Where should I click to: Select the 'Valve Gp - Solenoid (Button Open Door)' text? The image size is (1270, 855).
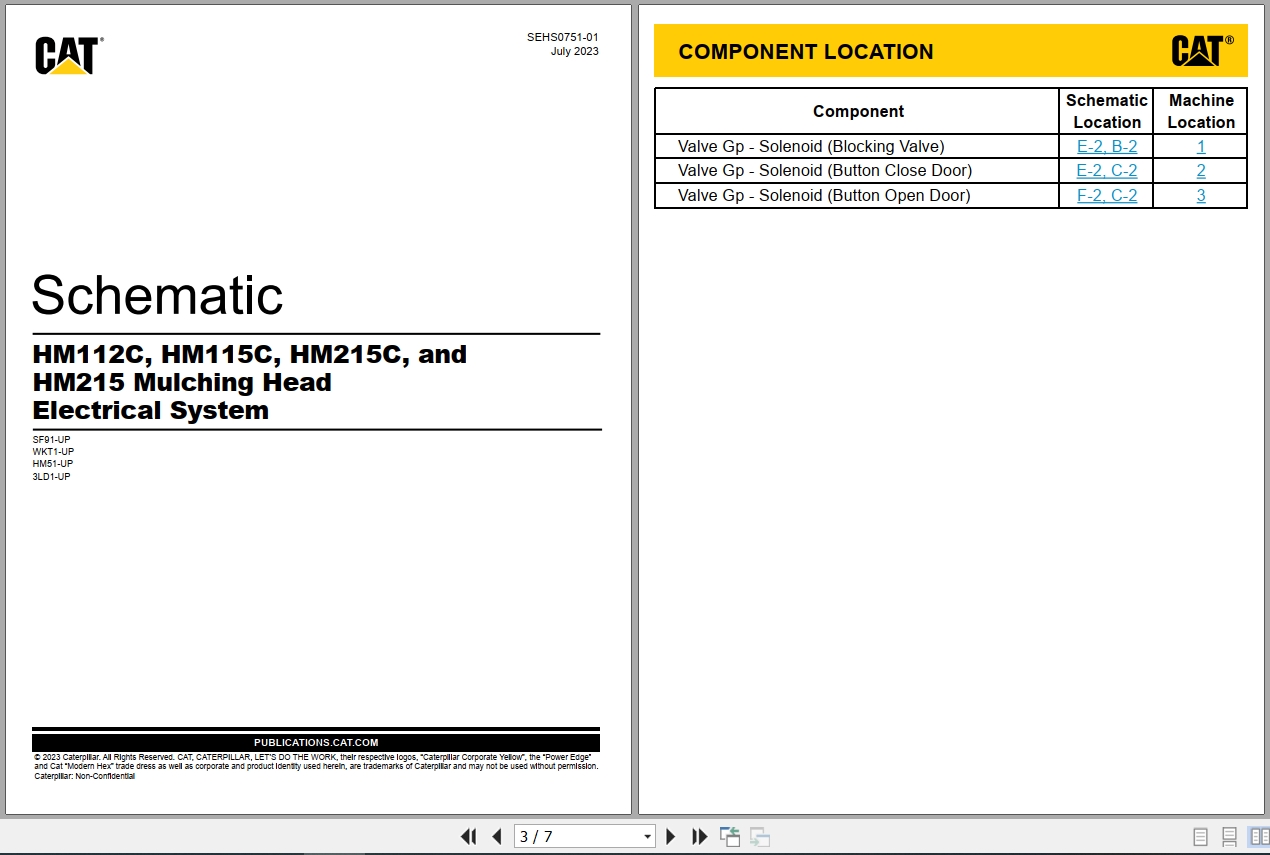click(824, 195)
